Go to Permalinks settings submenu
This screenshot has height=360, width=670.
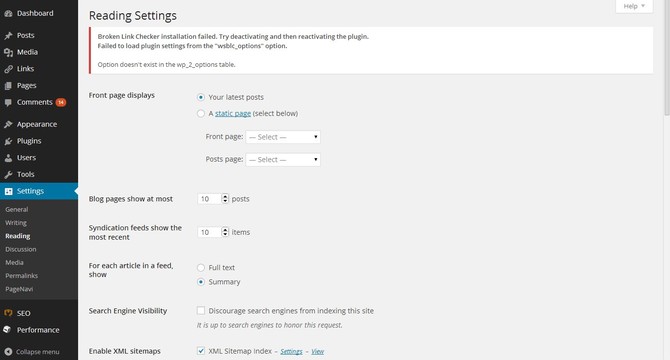(21, 275)
